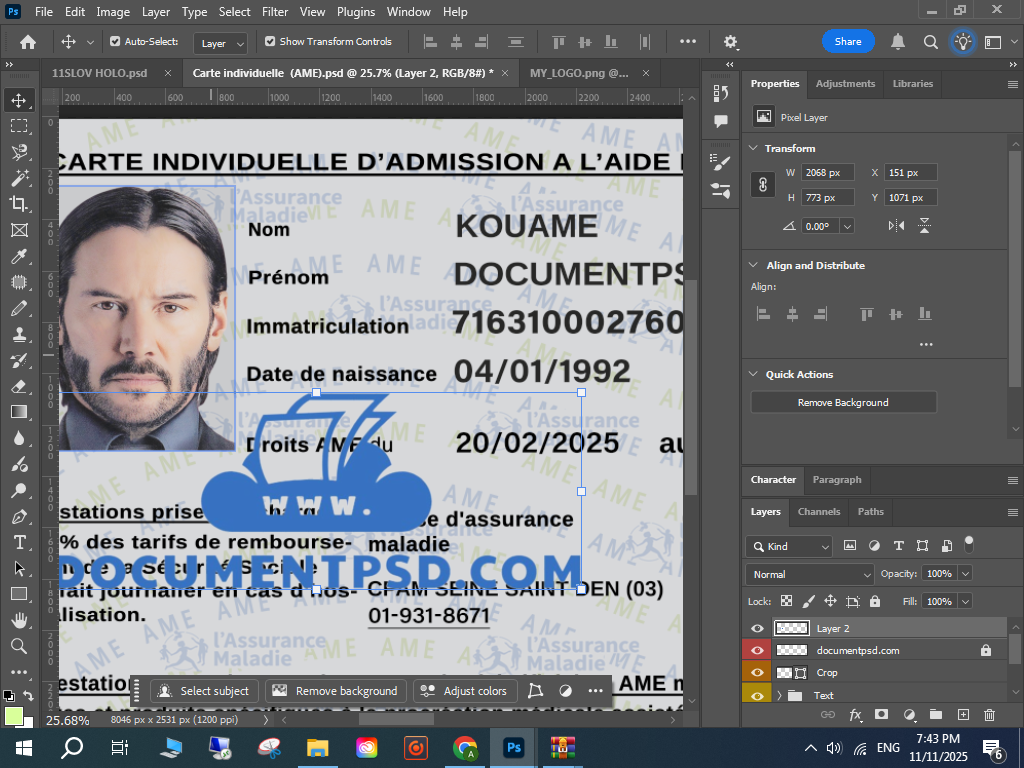Image resolution: width=1024 pixels, height=768 pixels.
Task: Disable Show Transform Controls checkbox
Action: [x=270, y=42]
